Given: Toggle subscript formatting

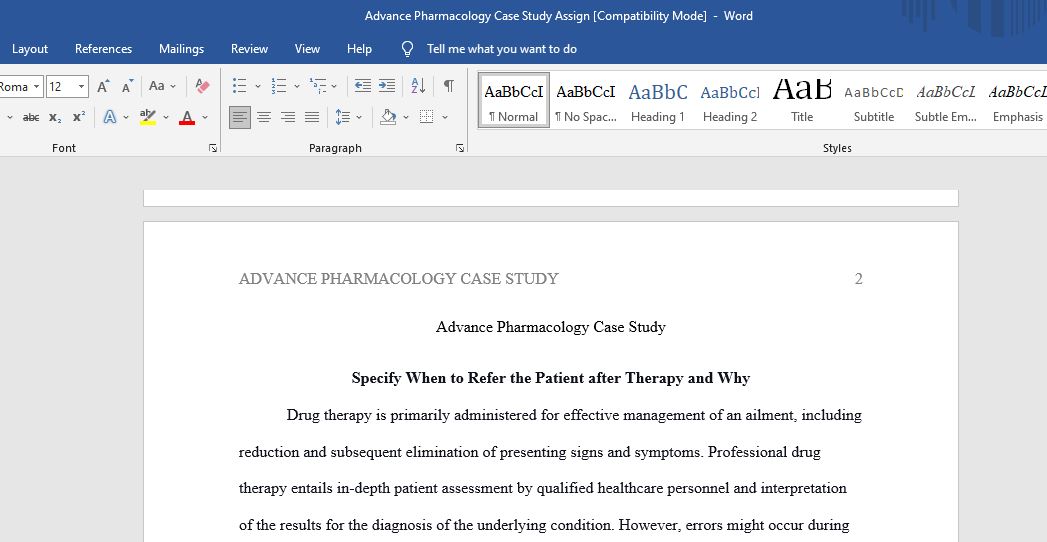Looking at the screenshot, I should tap(55, 117).
